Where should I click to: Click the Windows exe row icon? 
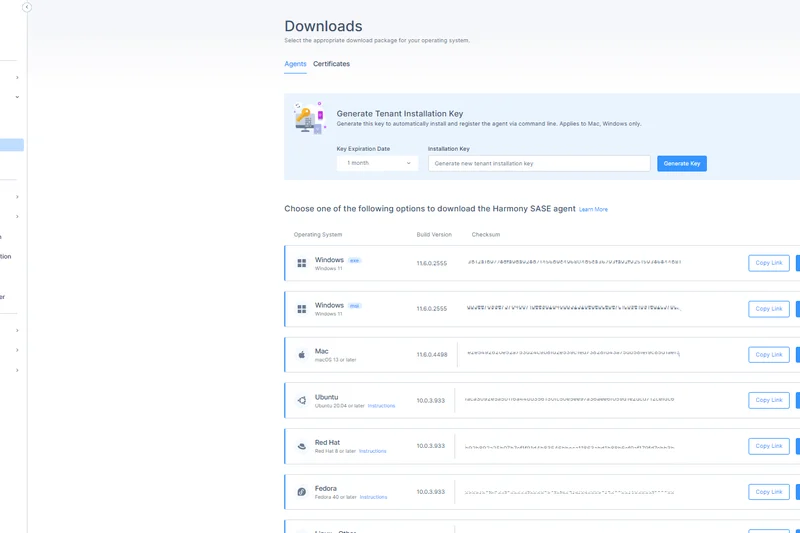coord(302,263)
